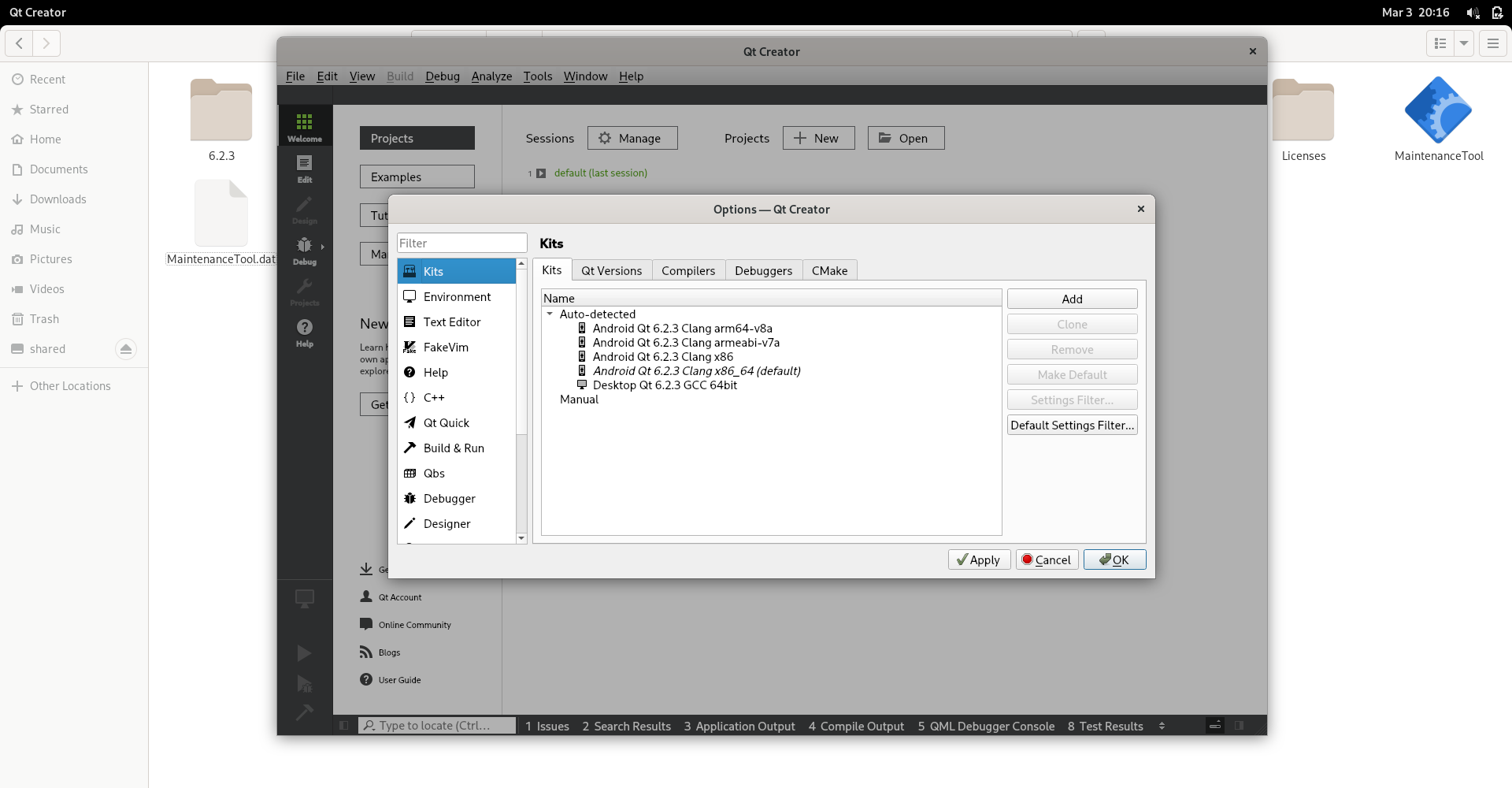This screenshot has width=1512, height=788.
Task: Click the Add kit button
Action: coord(1072,299)
